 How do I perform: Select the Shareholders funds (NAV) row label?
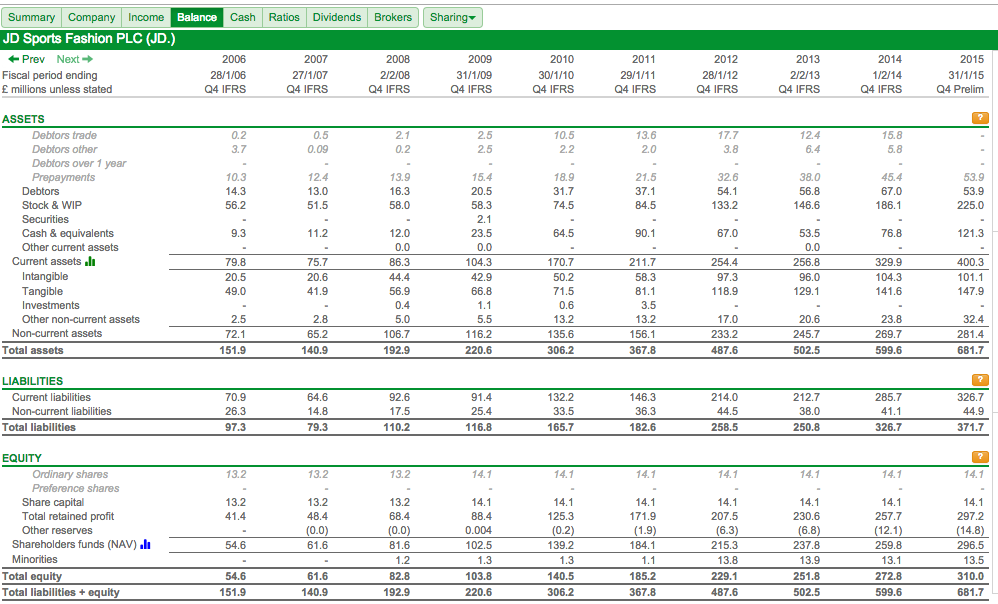(74, 545)
